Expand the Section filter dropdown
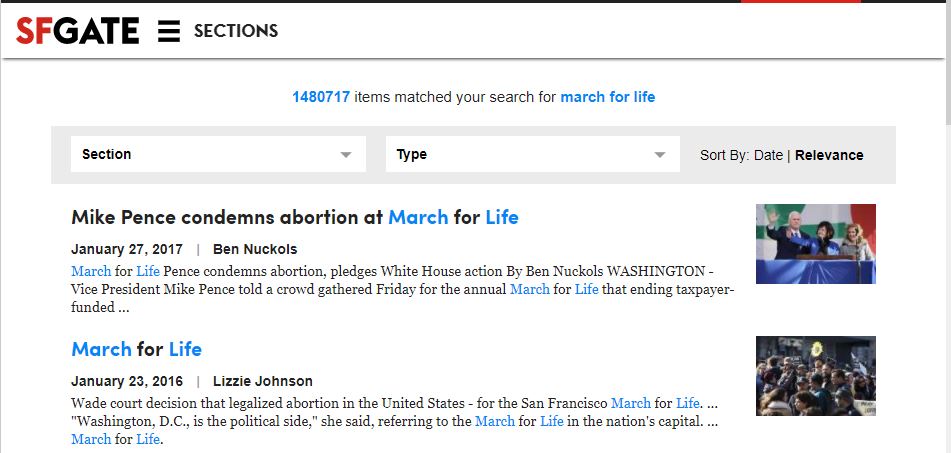Screen dimensions: 951x453 (x=218, y=154)
